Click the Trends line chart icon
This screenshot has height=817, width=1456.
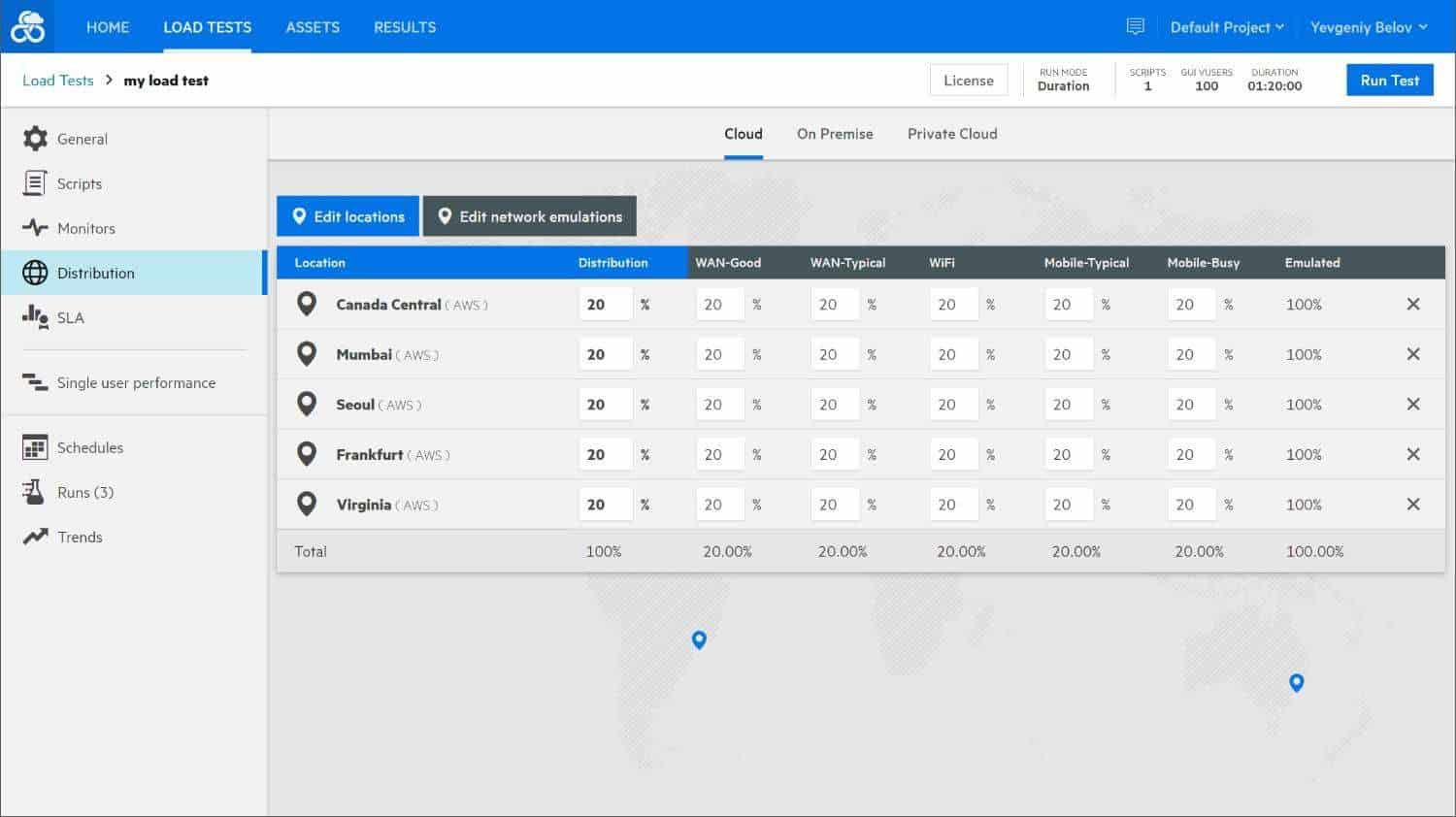pyautogui.click(x=35, y=537)
